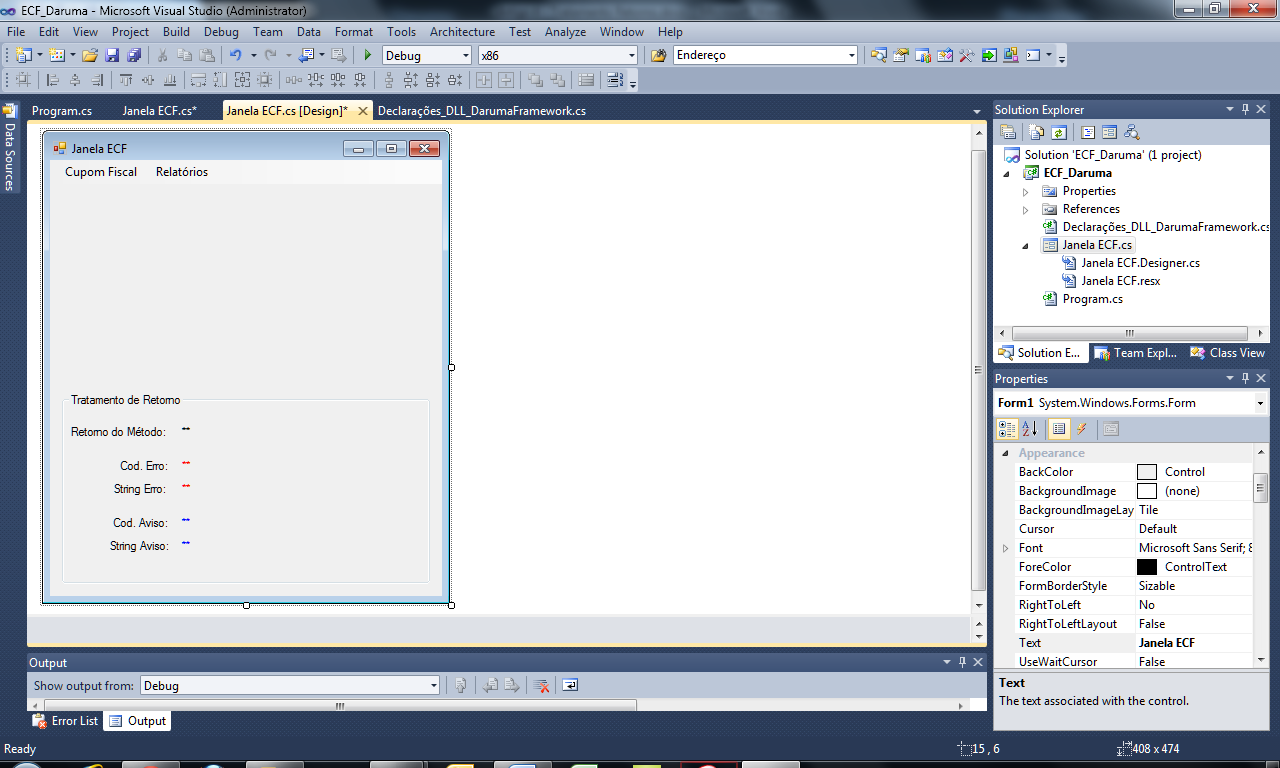Open the Endereço find combo box

pyautogui.click(x=765, y=56)
